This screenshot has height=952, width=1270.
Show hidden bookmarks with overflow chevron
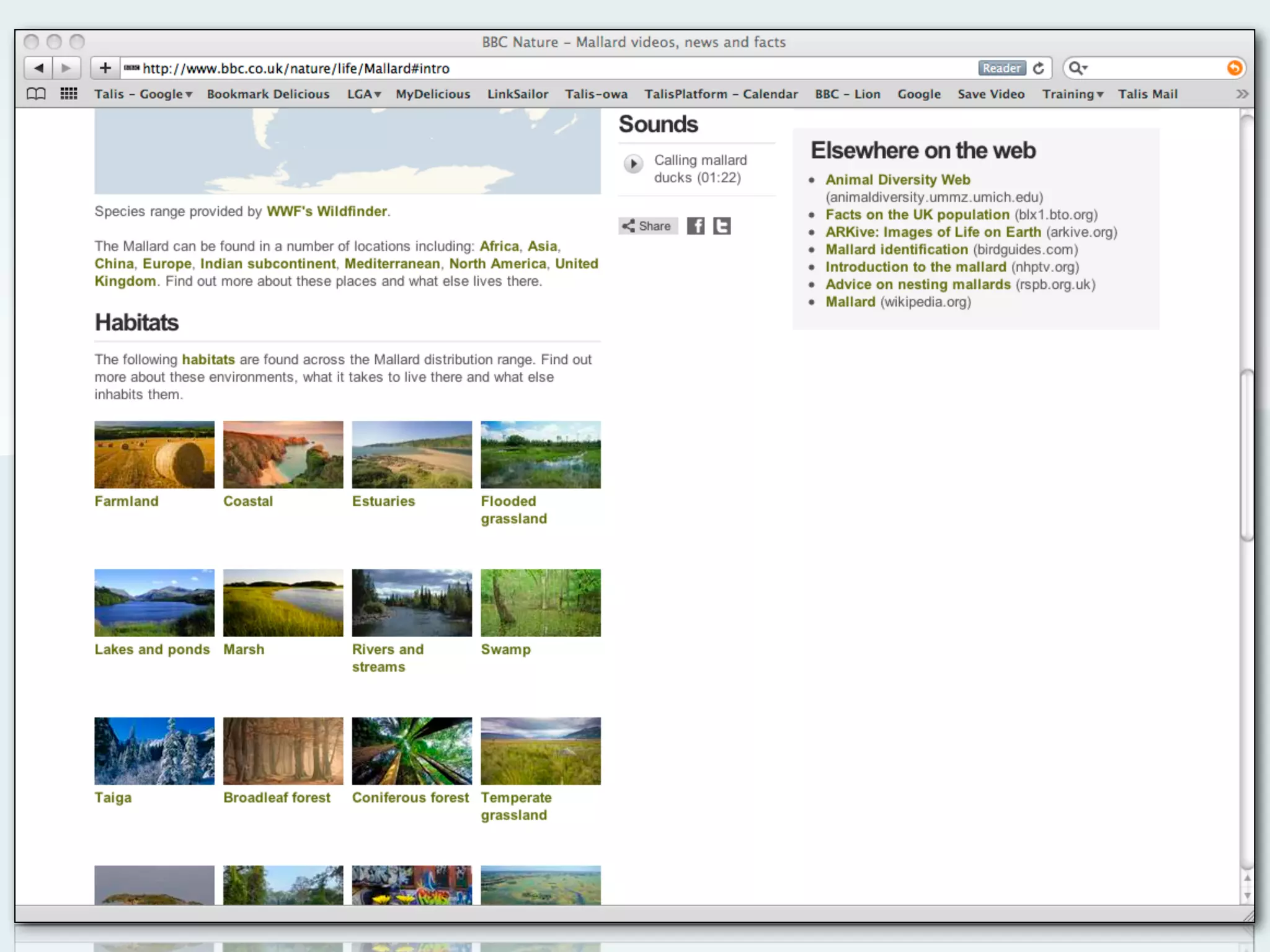tap(1241, 94)
